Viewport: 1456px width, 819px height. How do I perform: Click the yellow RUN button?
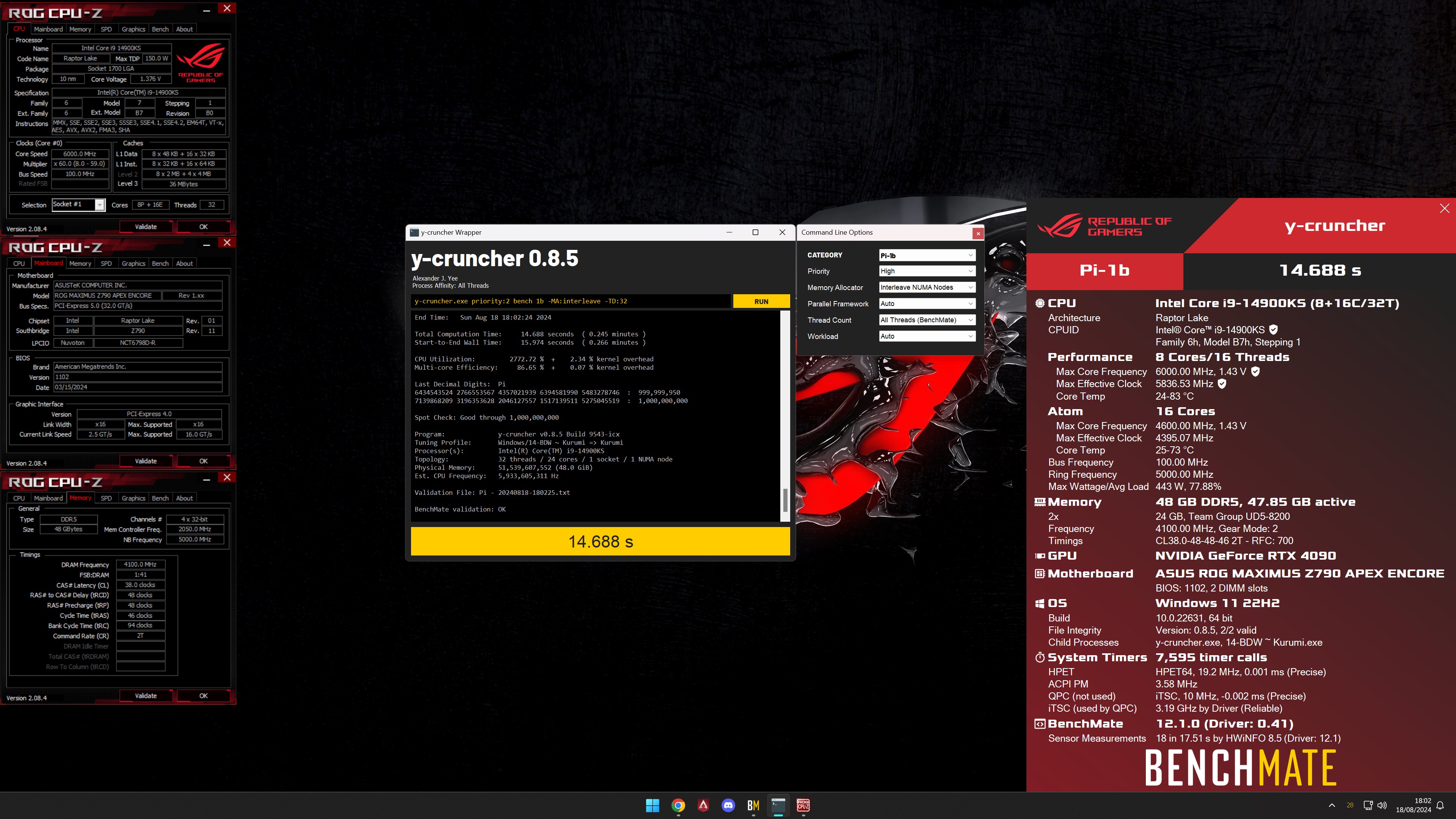[761, 301]
